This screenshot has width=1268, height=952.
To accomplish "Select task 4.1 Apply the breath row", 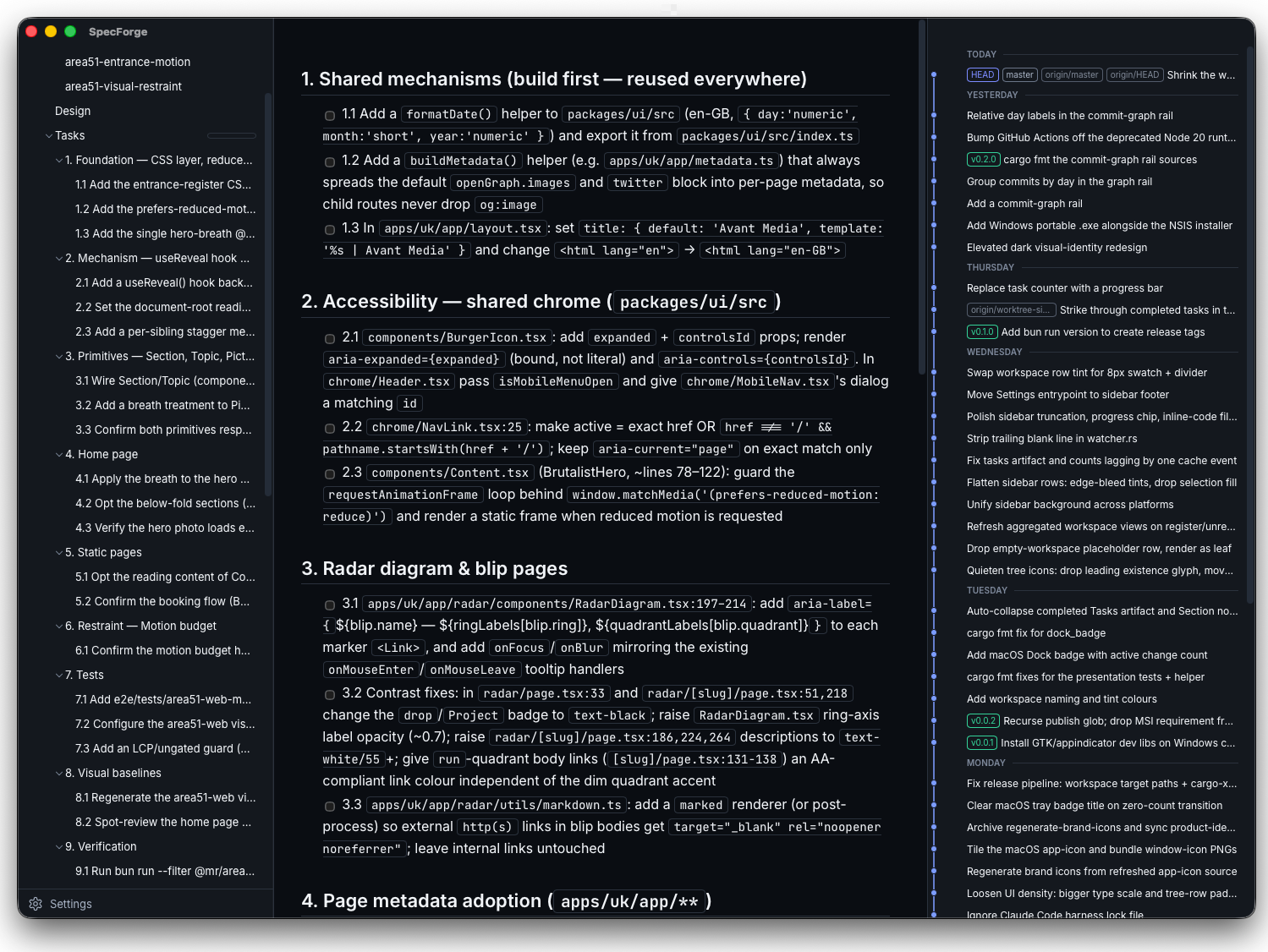I will pos(162,479).
